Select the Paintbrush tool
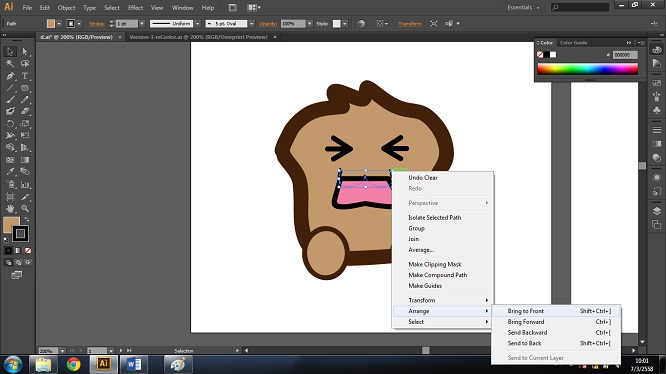Image resolution: width=666 pixels, height=374 pixels. (x=10, y=100)
